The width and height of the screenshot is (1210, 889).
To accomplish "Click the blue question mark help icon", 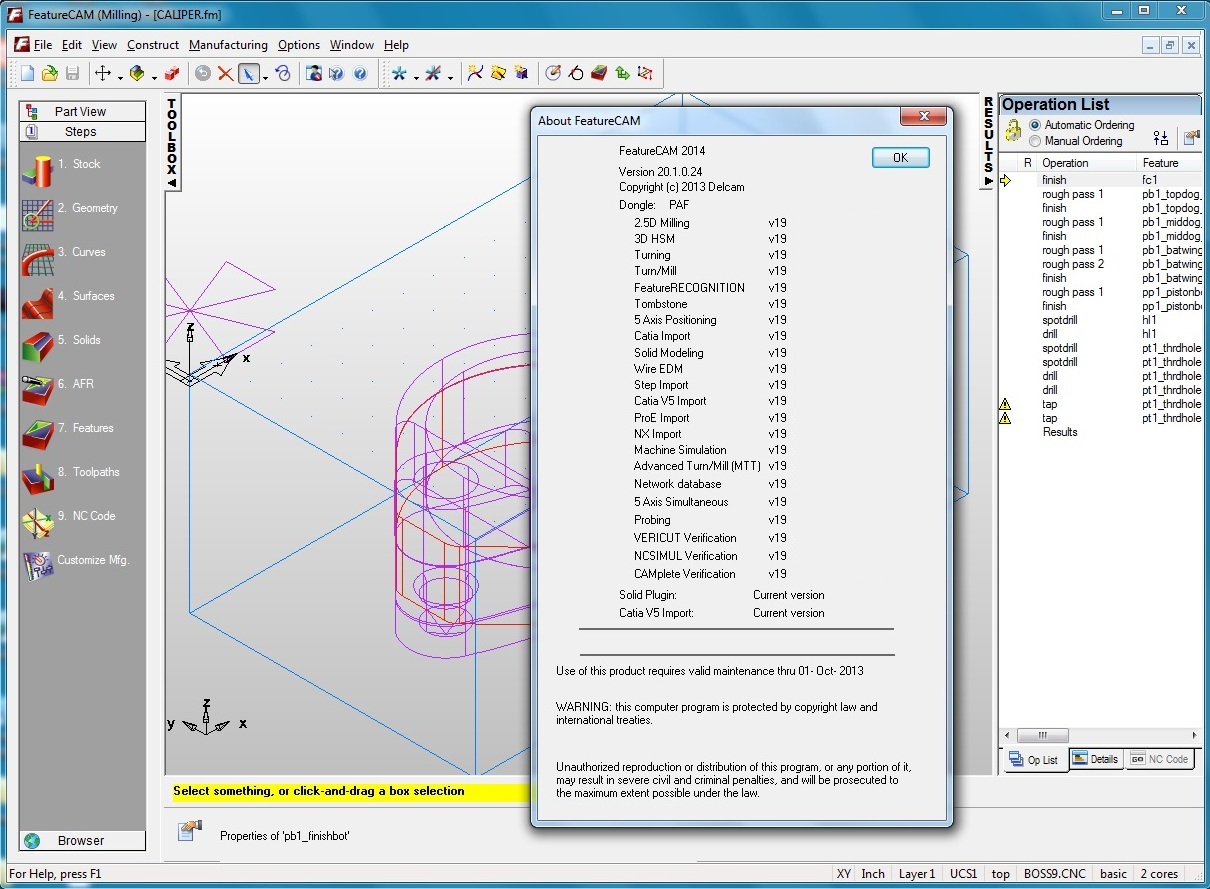I will click(360, 73).
